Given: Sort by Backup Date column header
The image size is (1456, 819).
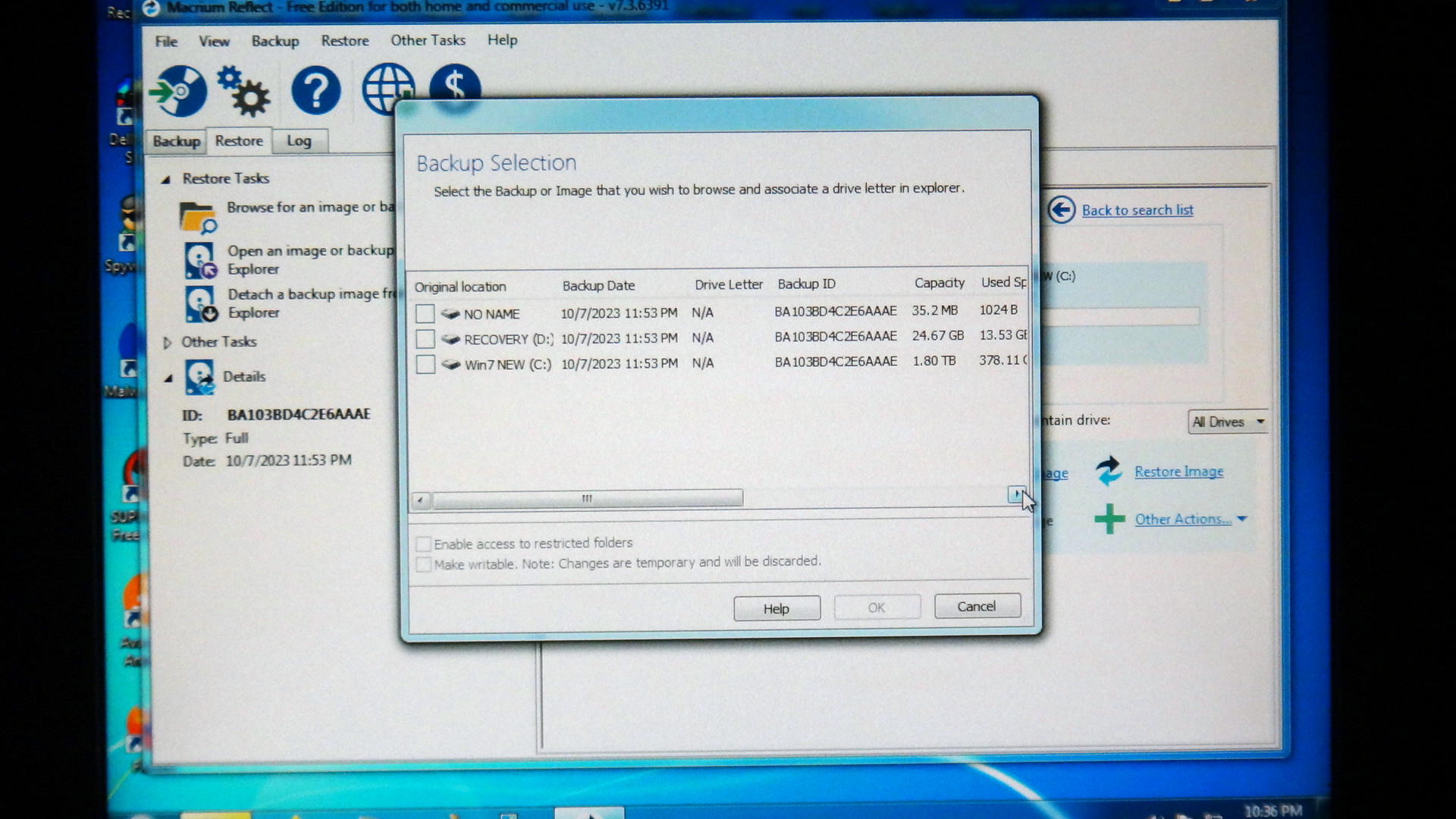Looking at the screenshot, I should tap(599, 286).
